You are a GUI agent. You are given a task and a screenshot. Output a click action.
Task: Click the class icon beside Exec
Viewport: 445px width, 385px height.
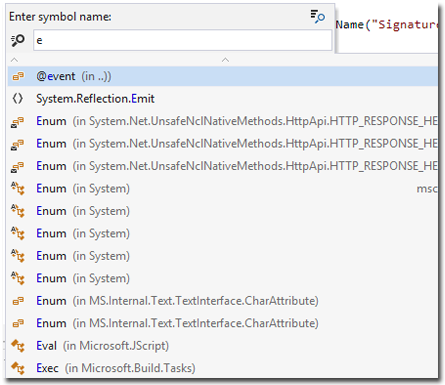click(x=18, y=368)
